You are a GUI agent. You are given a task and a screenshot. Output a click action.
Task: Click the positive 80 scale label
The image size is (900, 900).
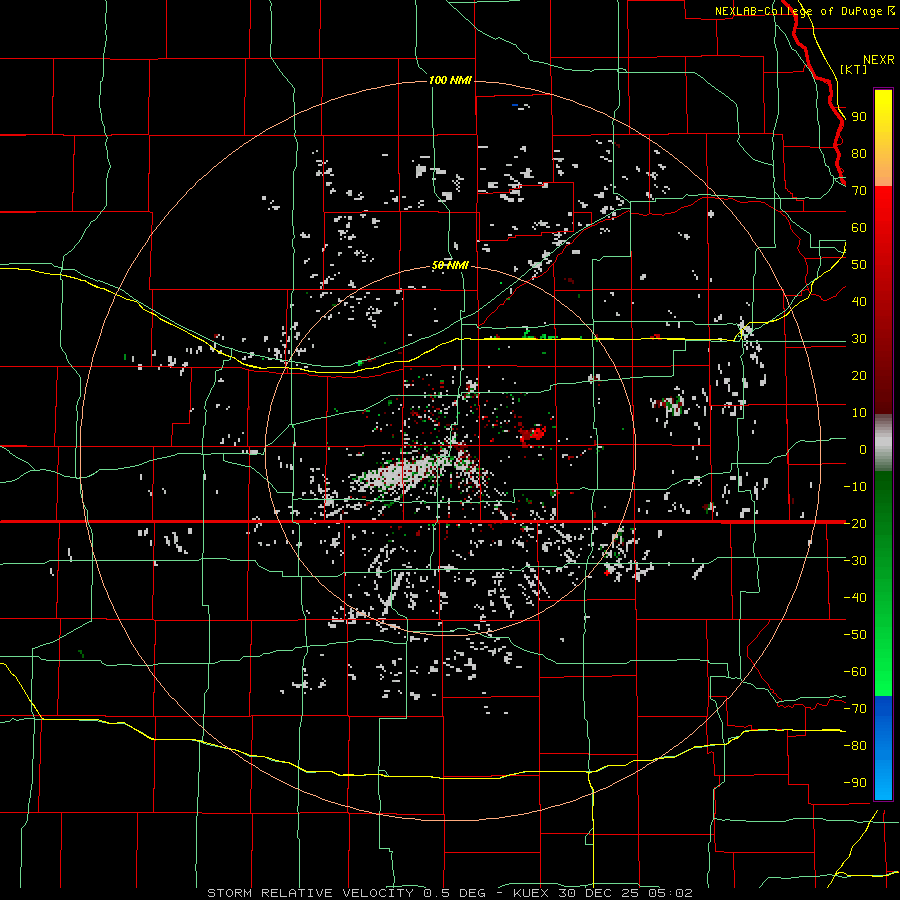click(859, 154)
